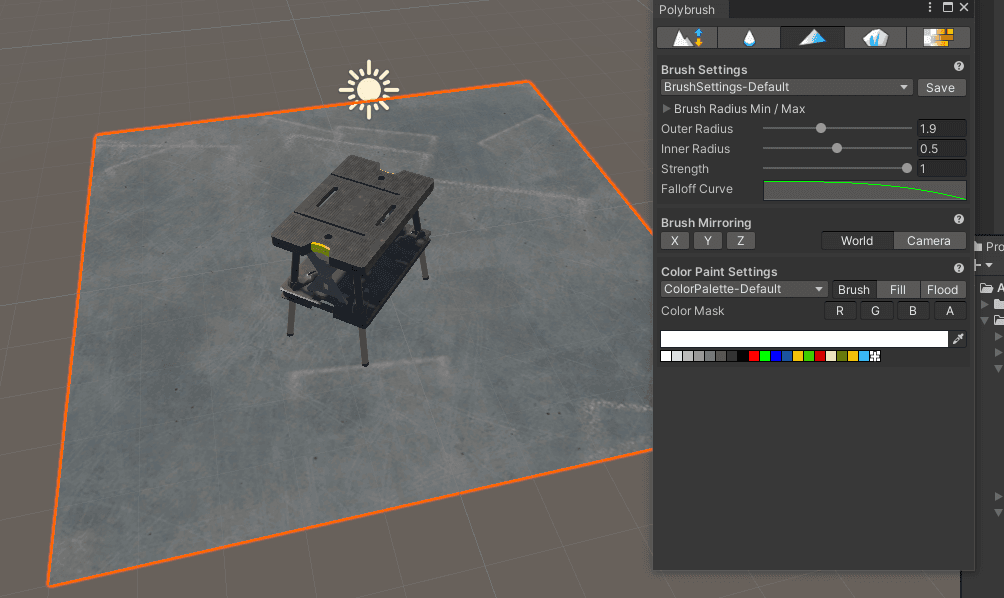Viewport: 1004px width, 598px height.
Task: Toggle Z axis brush mirroring
Action: point(741,241)
